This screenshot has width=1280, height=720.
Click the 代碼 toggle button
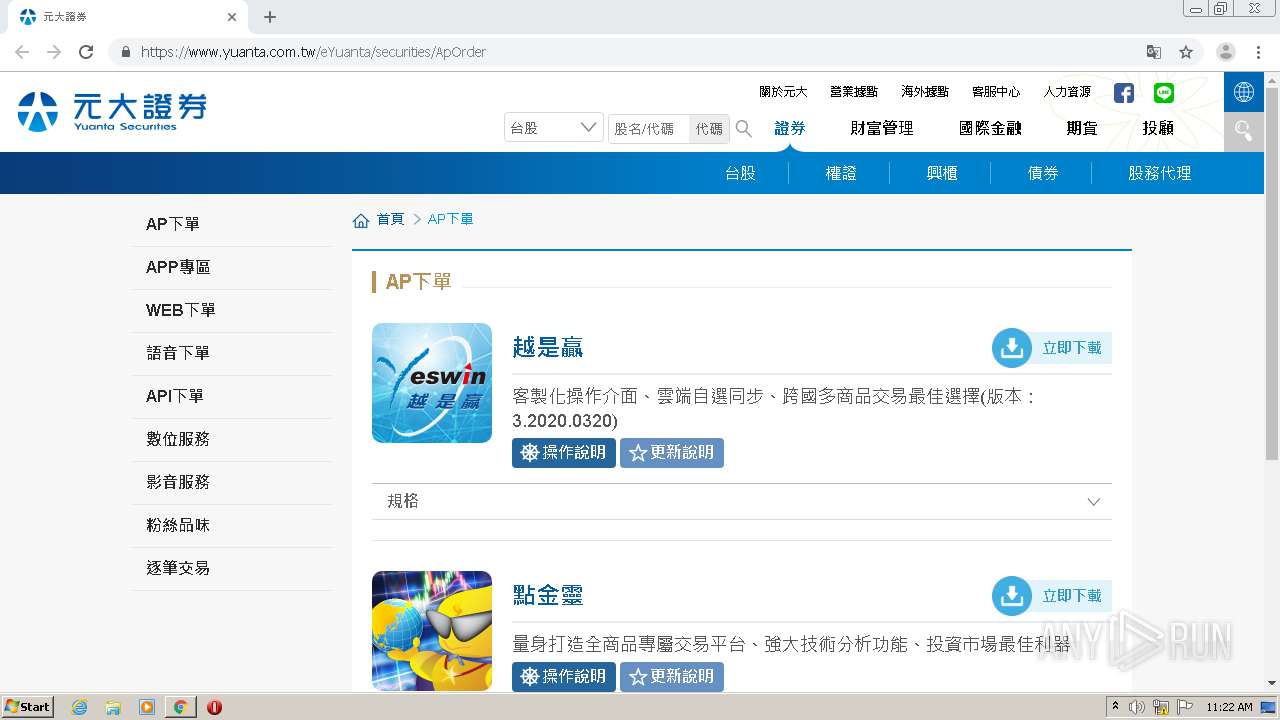pyautogui.click(x=709, y=129)
